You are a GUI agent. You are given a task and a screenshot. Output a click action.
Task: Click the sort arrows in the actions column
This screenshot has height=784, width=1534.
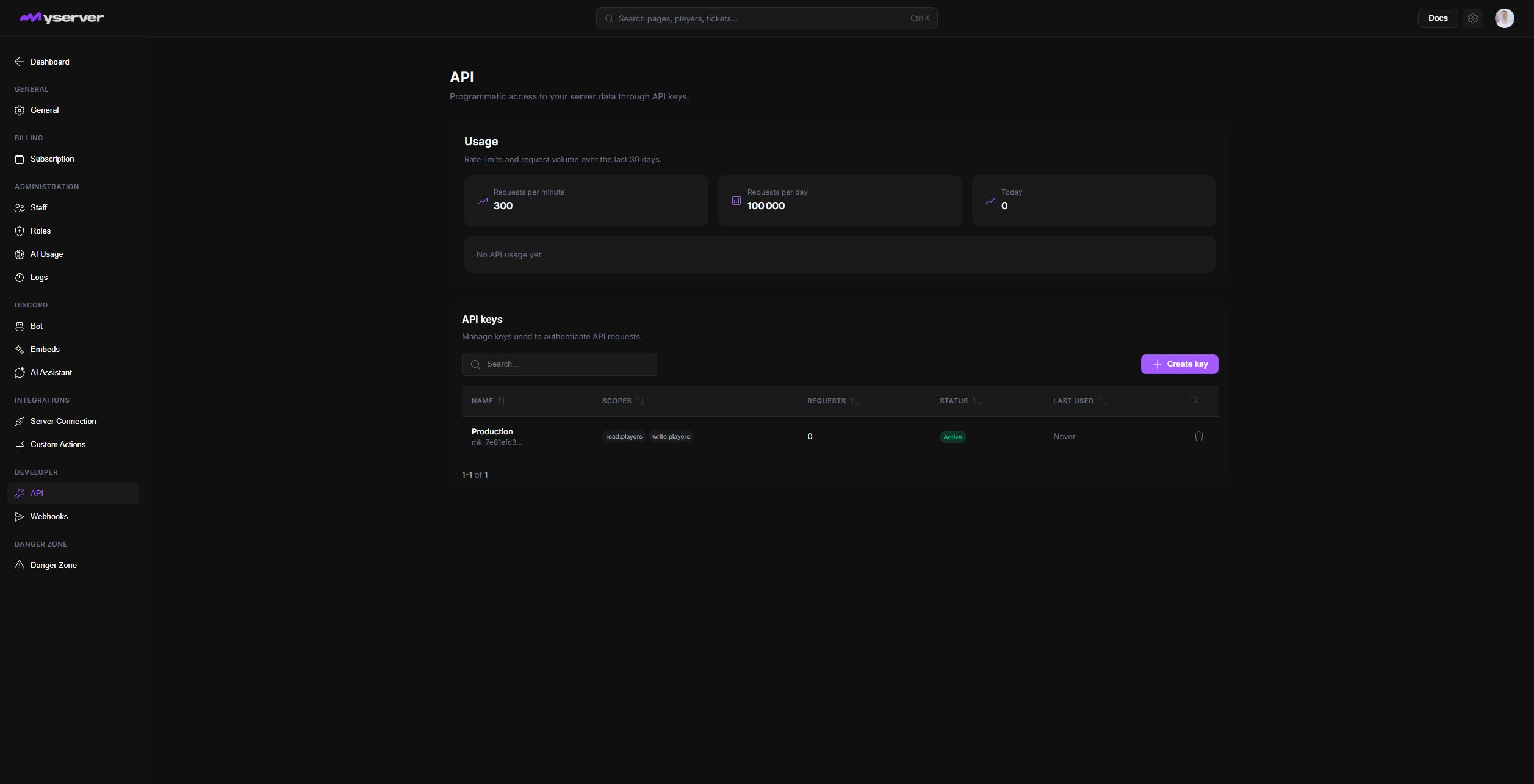1194,400
